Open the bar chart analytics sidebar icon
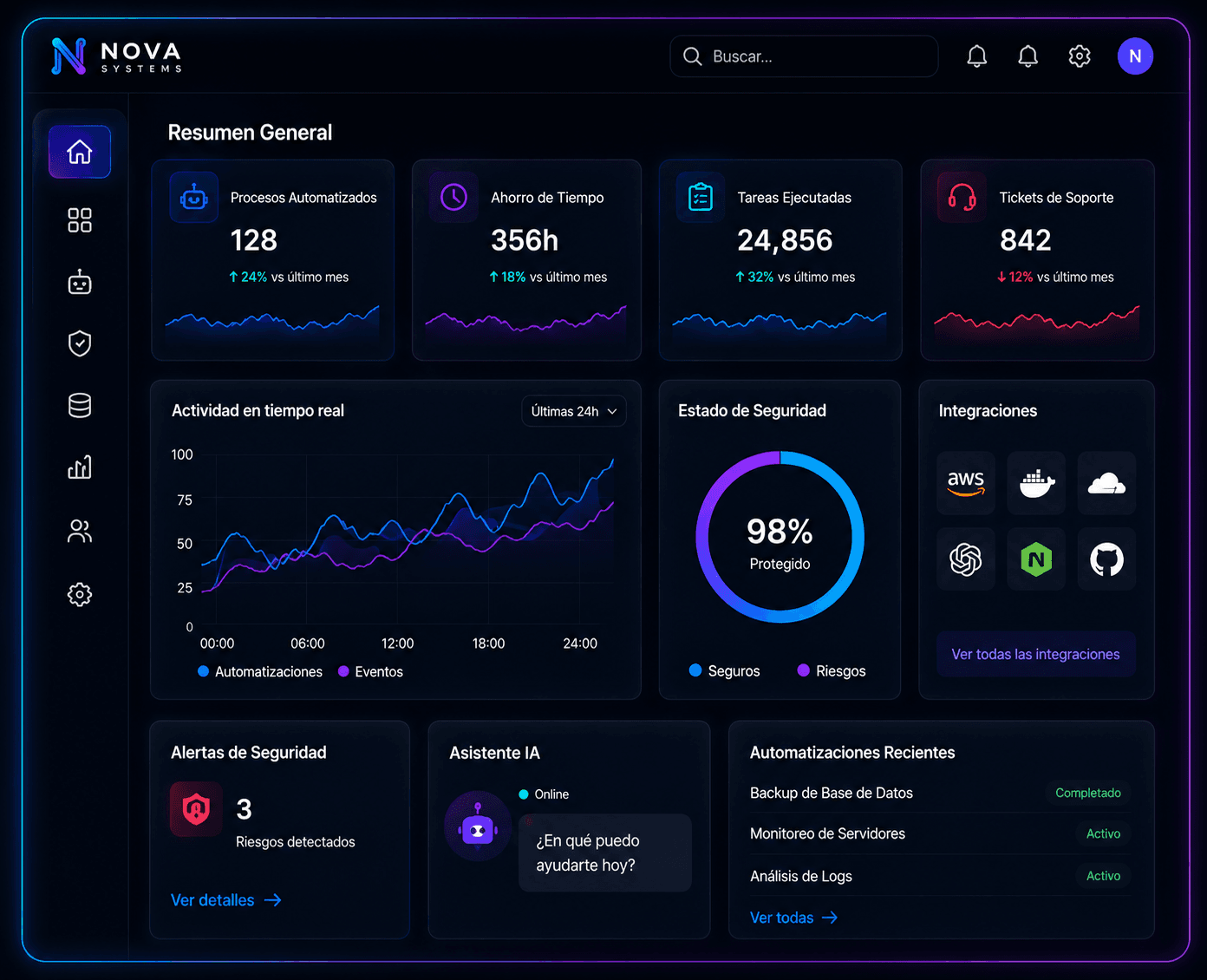Image resolution: width=1207 pixels, height=980 pixels. click(x=80, y=467)
